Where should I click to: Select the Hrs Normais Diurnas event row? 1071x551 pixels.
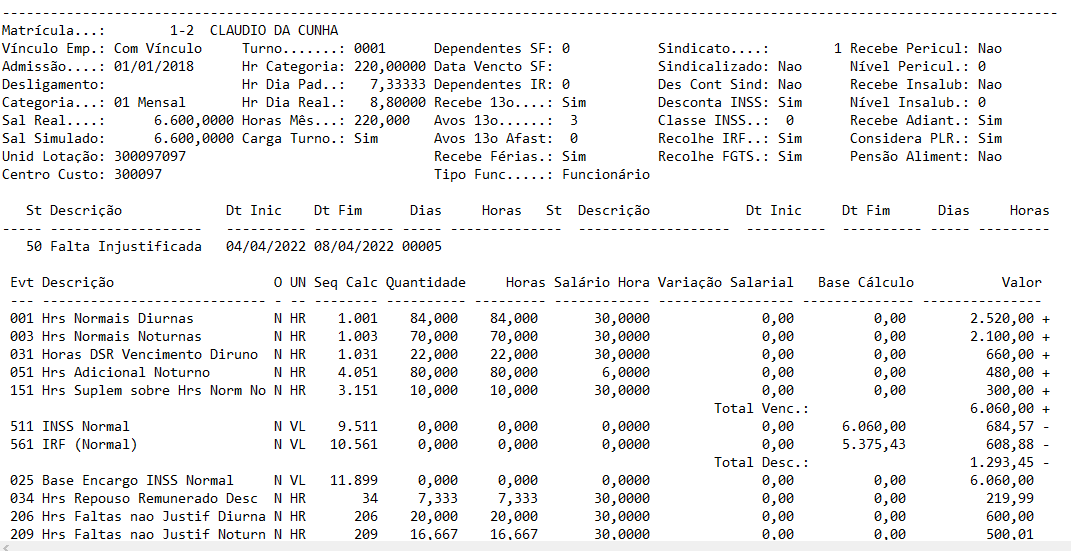click(x=530, y=318)
